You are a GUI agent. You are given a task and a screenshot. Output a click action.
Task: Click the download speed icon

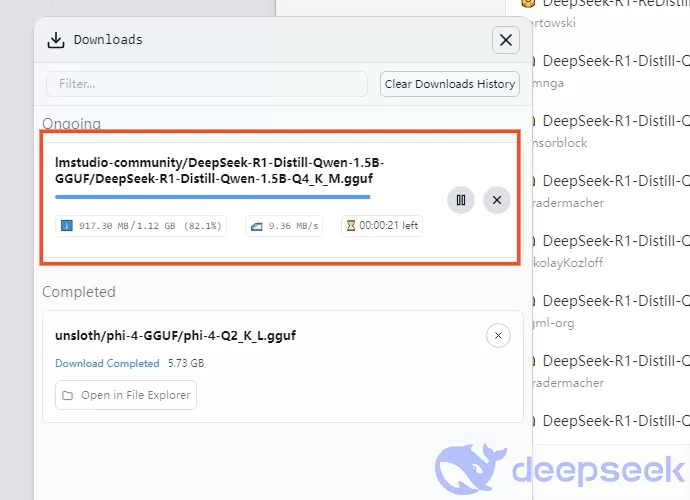tap(257, 226)
